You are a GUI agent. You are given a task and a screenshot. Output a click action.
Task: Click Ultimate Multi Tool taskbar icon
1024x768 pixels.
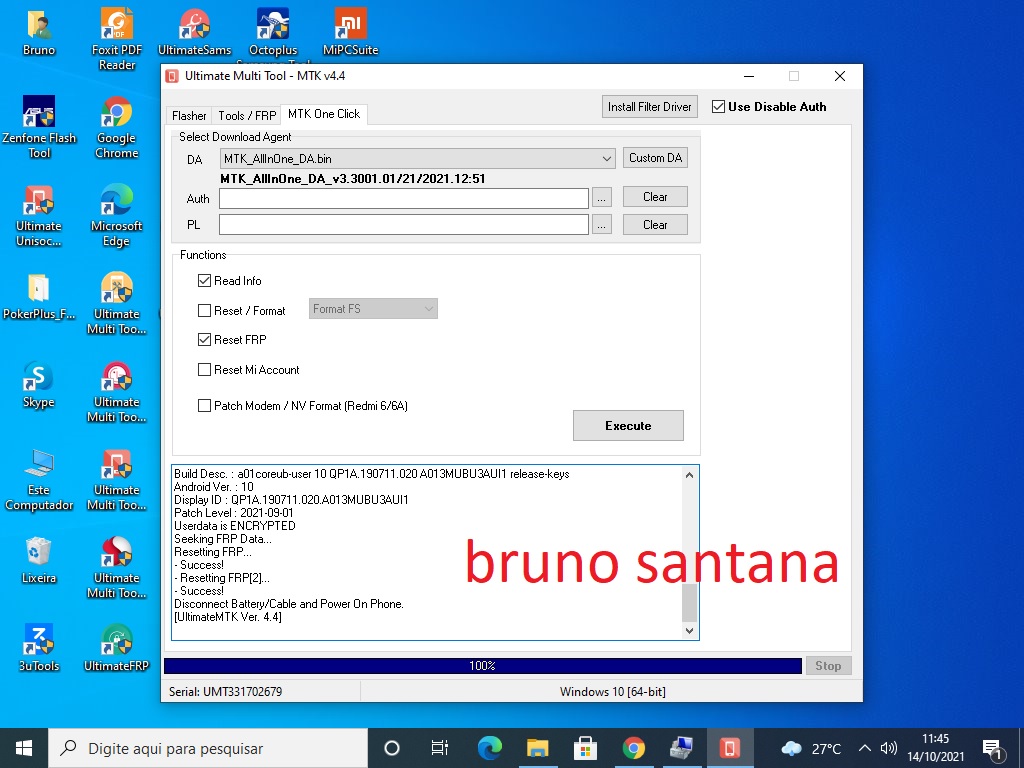729,748
